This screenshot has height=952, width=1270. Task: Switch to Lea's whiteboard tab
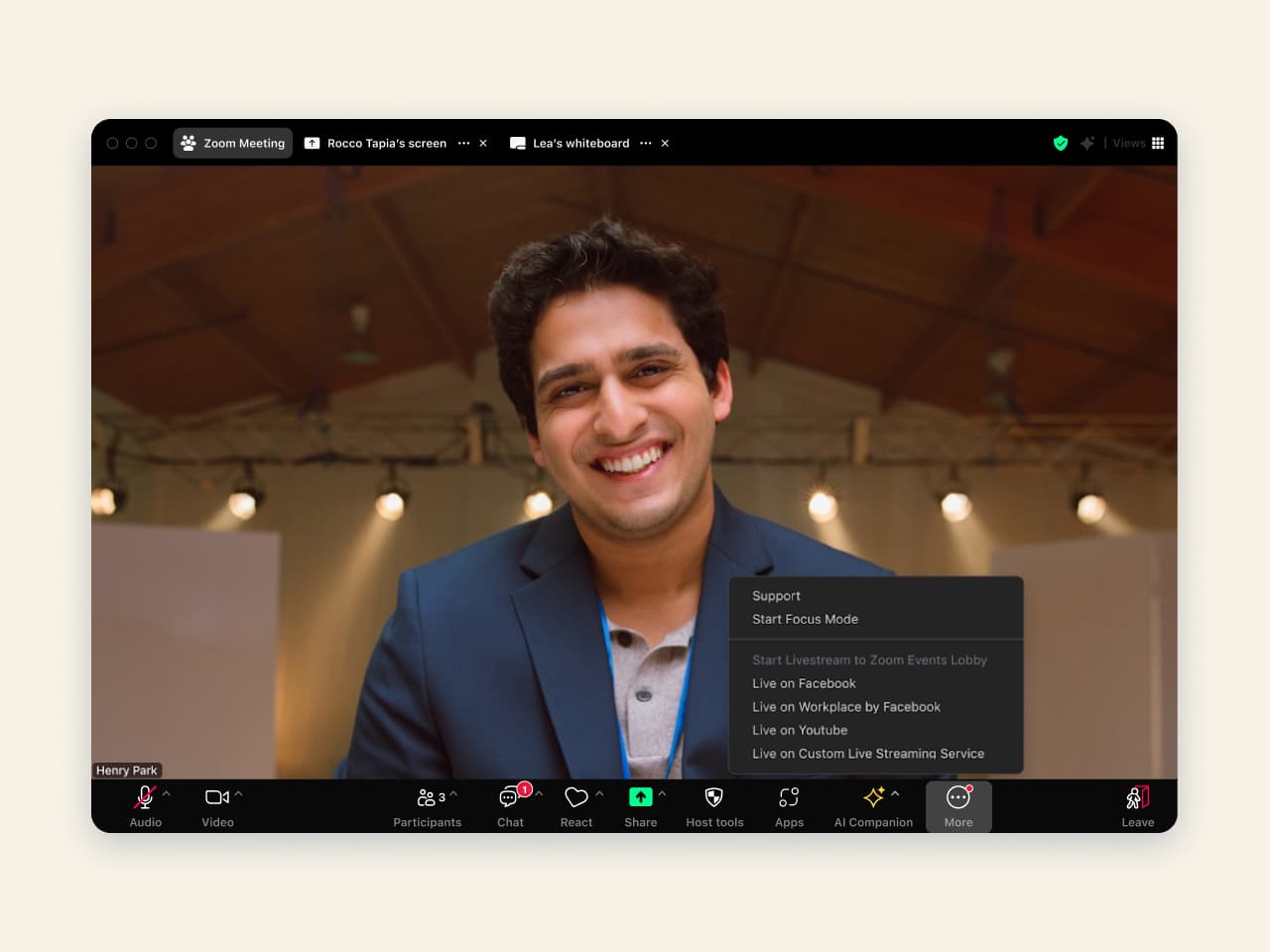tap(579, 144)
